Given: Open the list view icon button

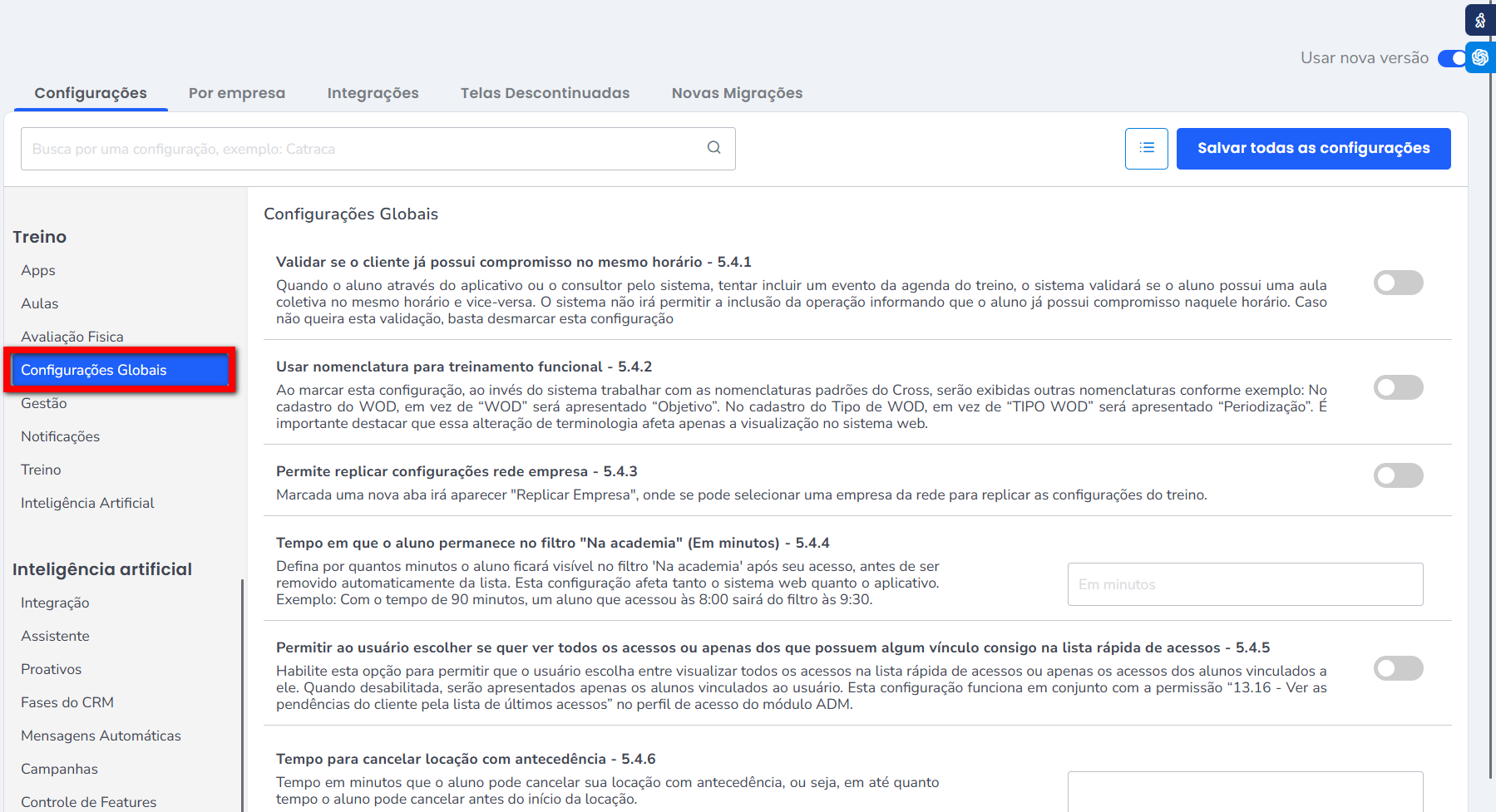Looking at the screenshot, I should [1146, 149].
